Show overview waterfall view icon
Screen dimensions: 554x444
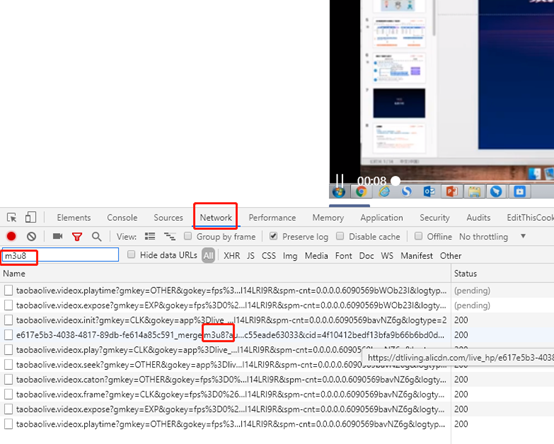pos(170,236)
